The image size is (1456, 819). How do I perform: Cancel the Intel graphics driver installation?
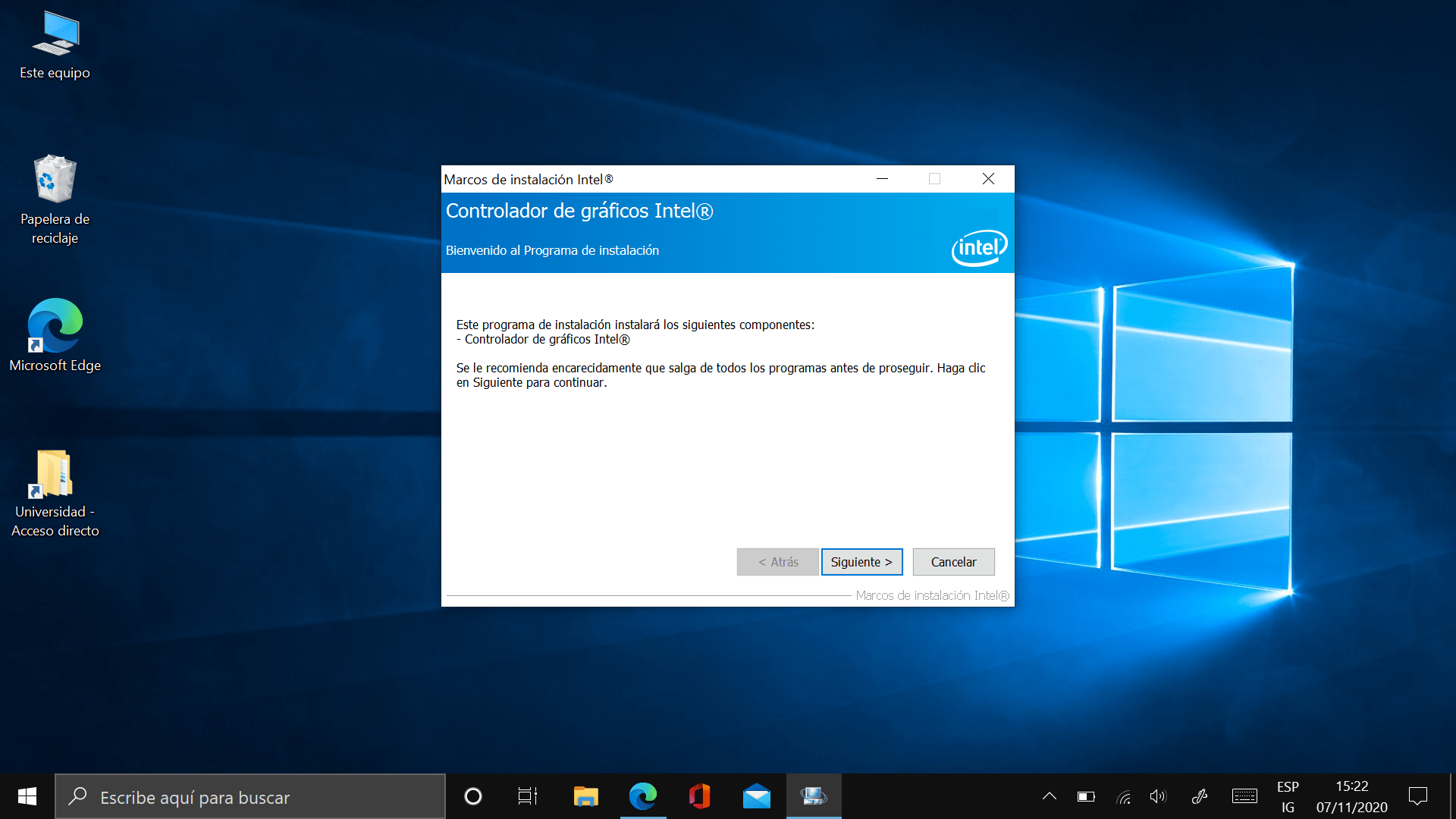[953, 561]
